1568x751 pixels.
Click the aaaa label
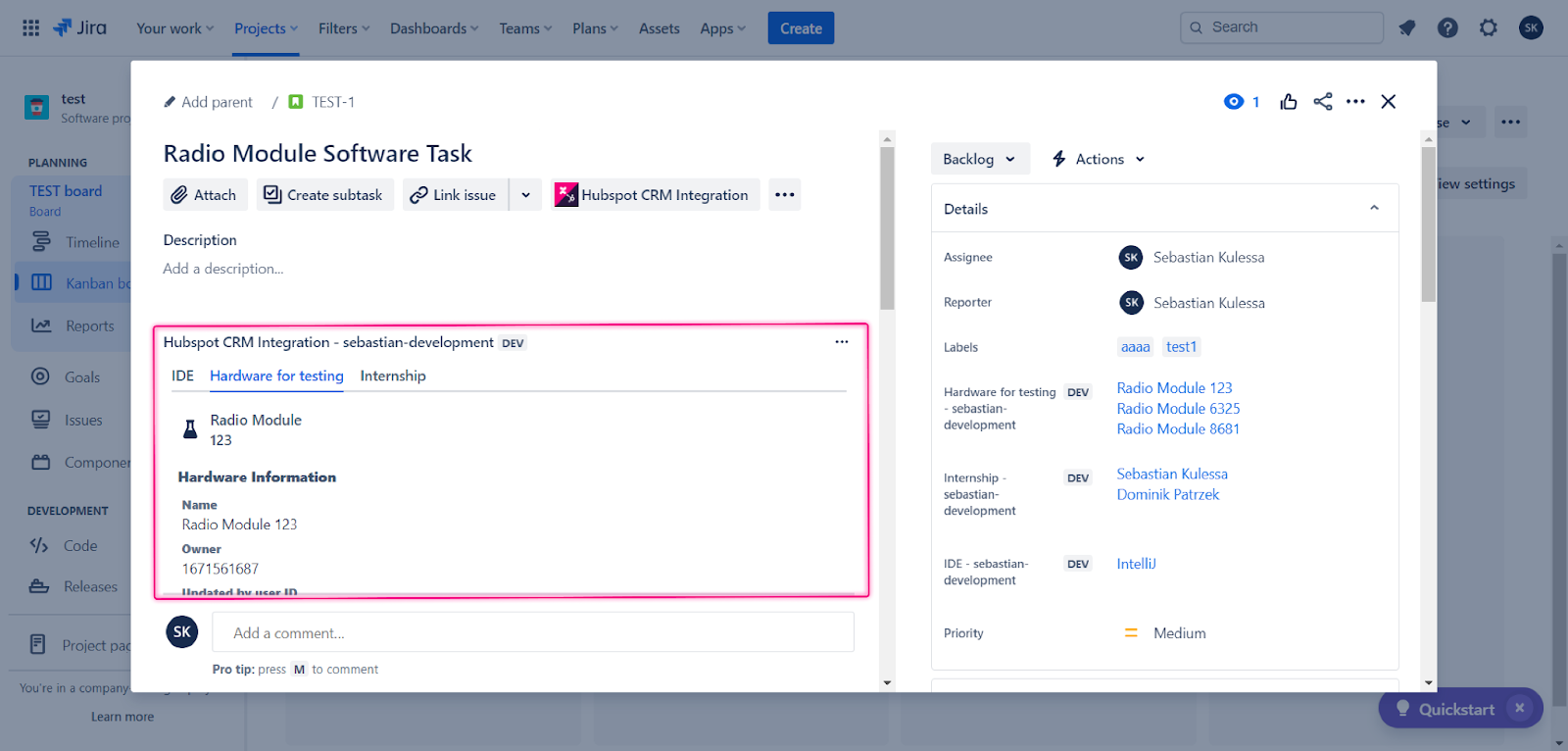1136,347
